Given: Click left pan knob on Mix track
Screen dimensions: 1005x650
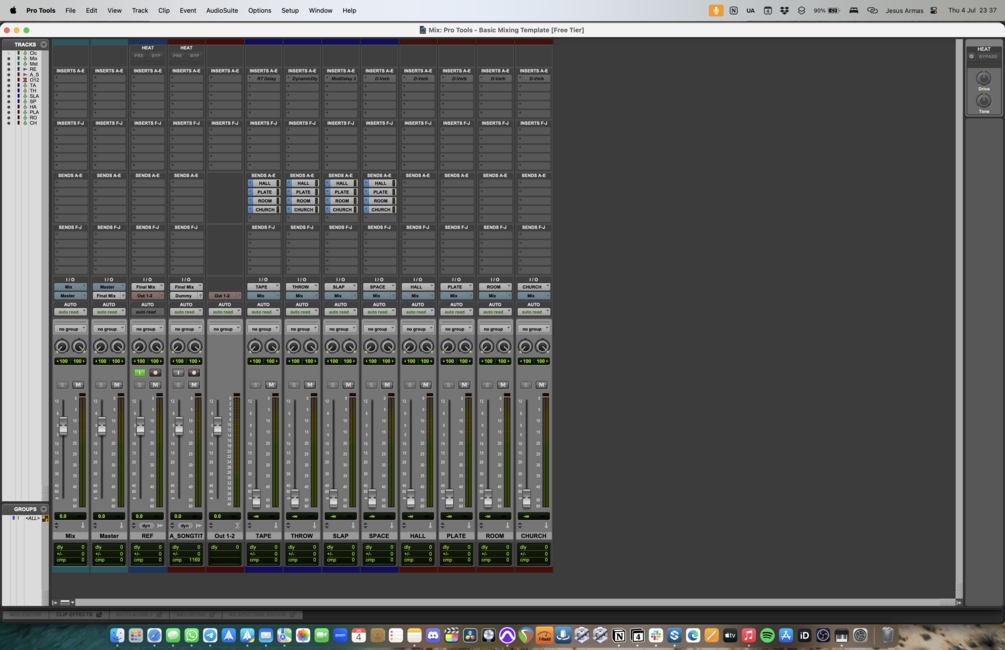Looking at the screenshot, I should click(62, 347).
